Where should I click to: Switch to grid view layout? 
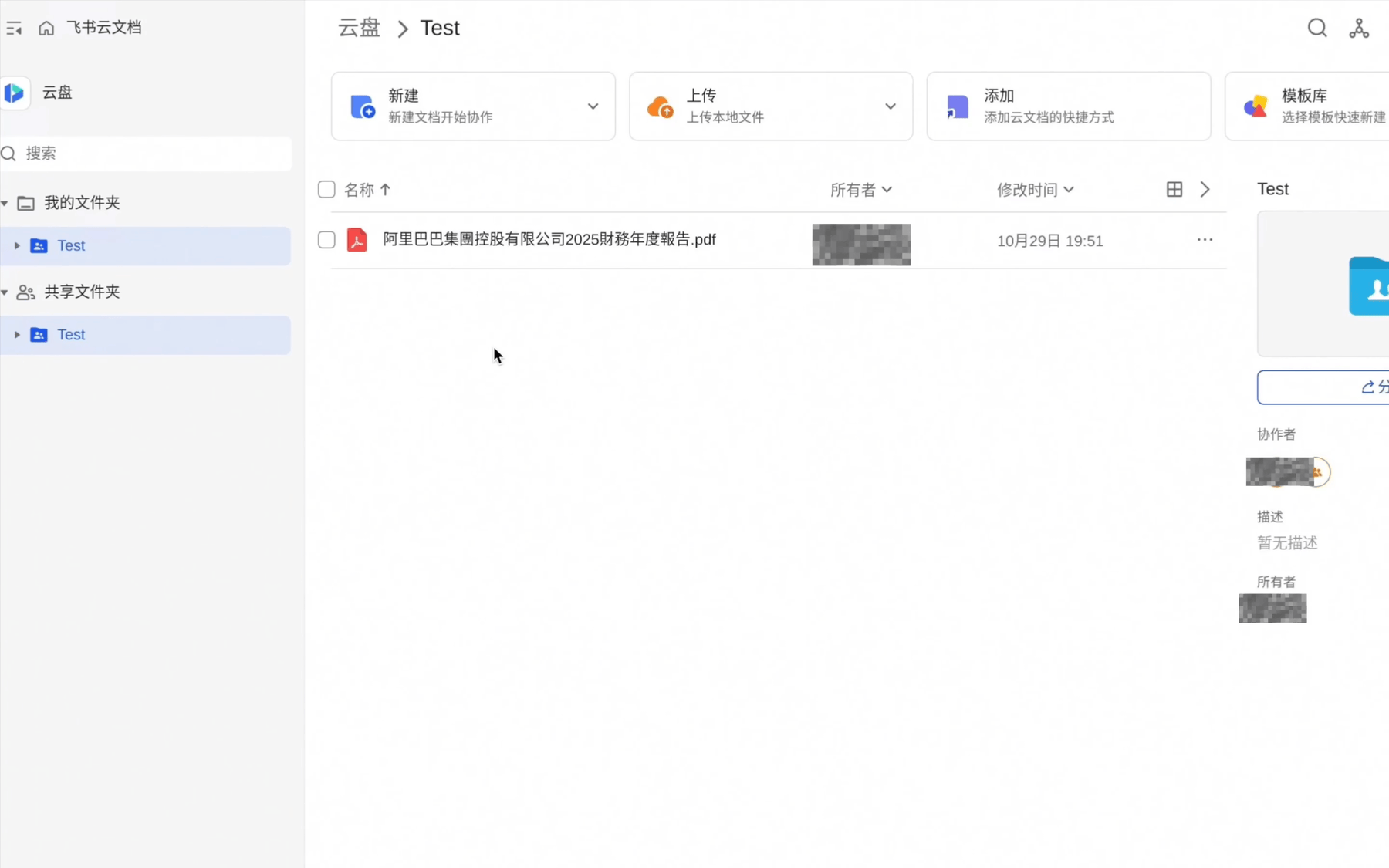pos(1174,190)
